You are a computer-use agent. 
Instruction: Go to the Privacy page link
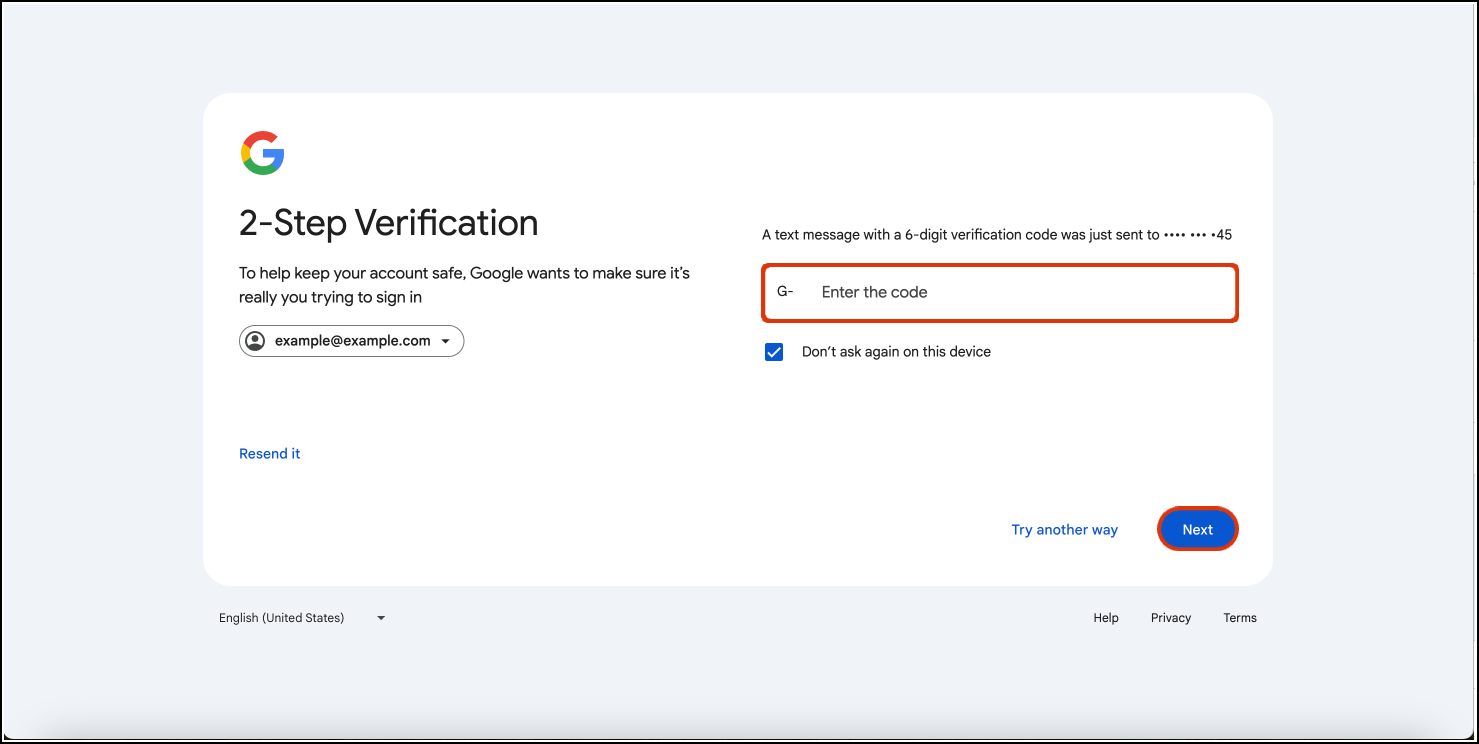(1171, 618)
